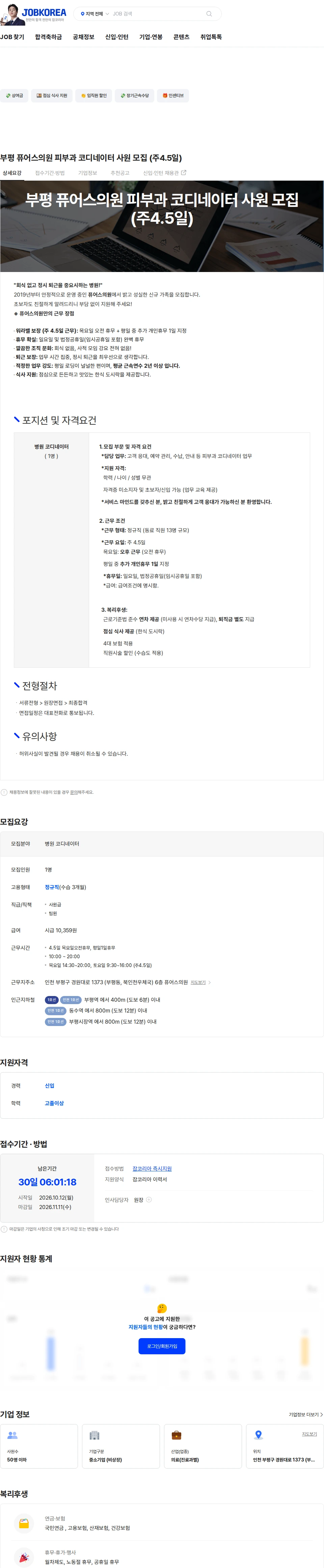The height and width of the screenshot is (1568, 324).
Task: Click the info icon beside 채용정보에 잘못된 내용이
Action: pos(4,792)
